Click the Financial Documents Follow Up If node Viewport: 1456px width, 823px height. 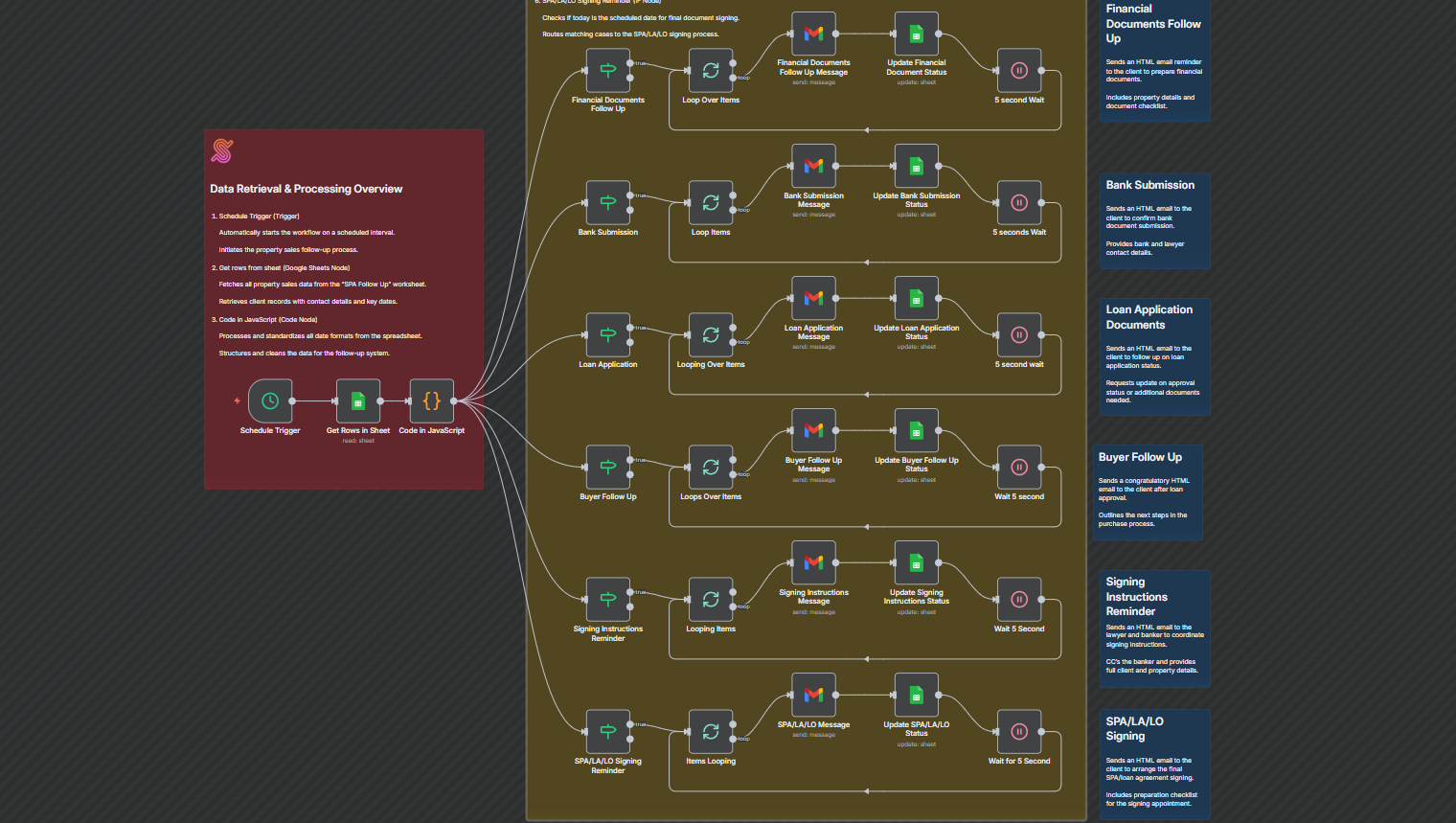(x=608, y=71)
